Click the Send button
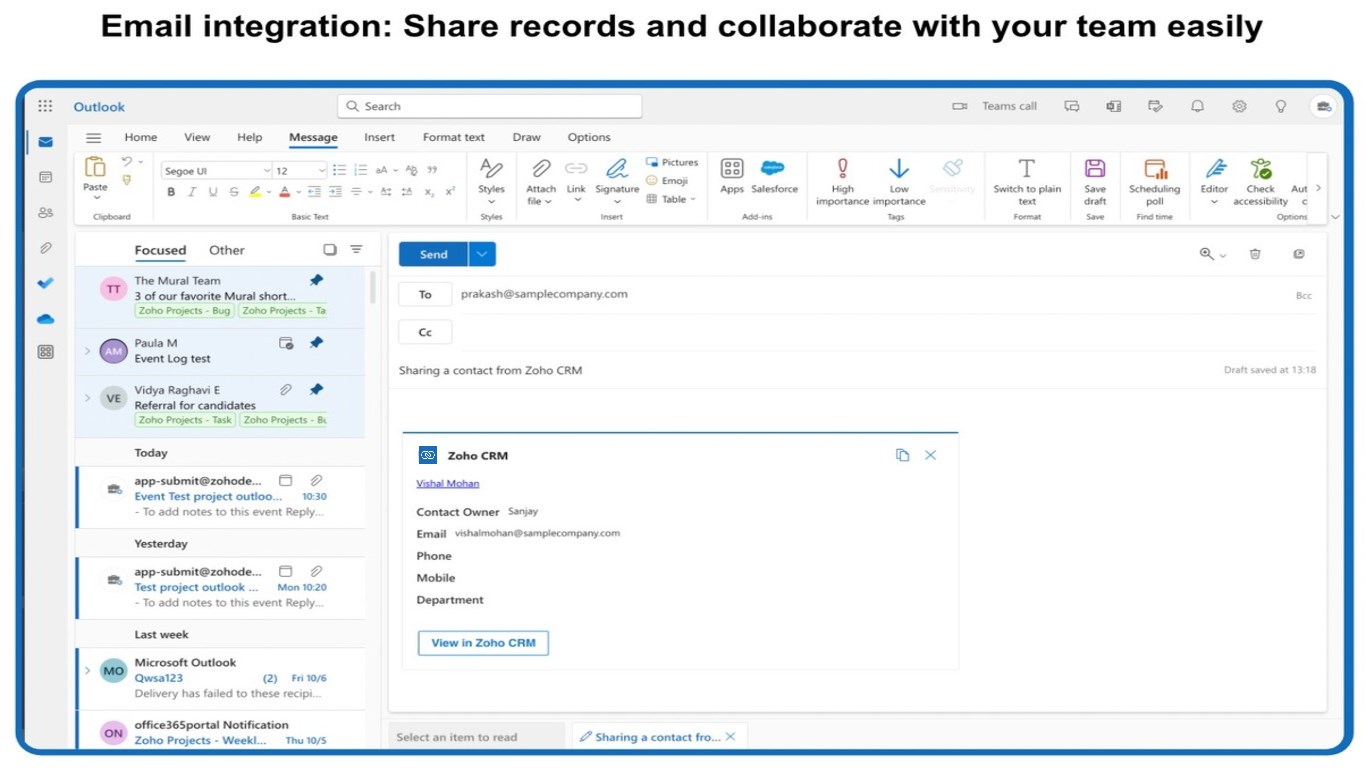The image size is (1366, 768). 433,255
